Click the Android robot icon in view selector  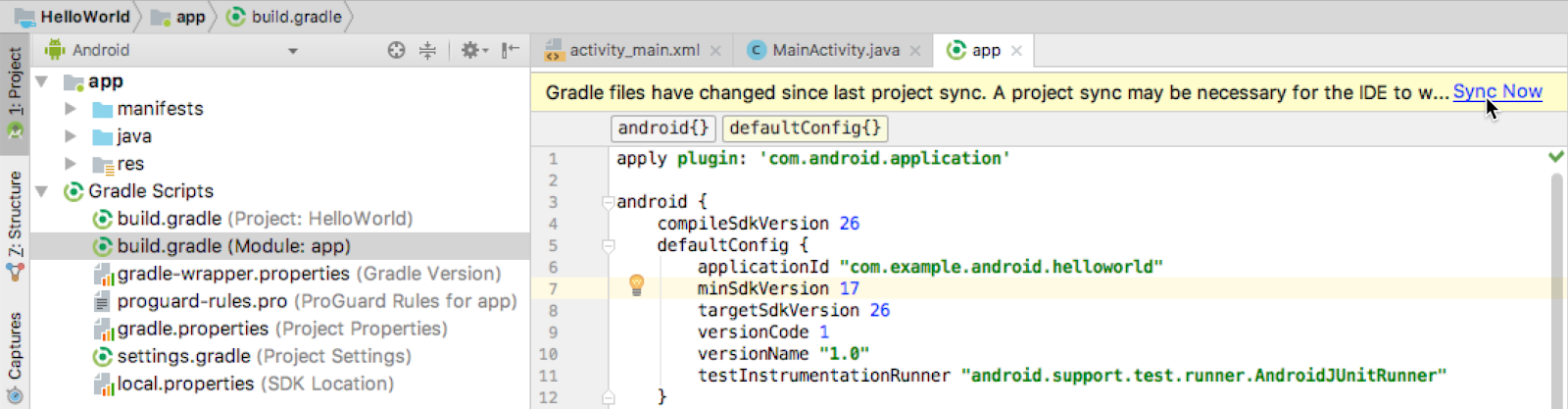point(55,50)
